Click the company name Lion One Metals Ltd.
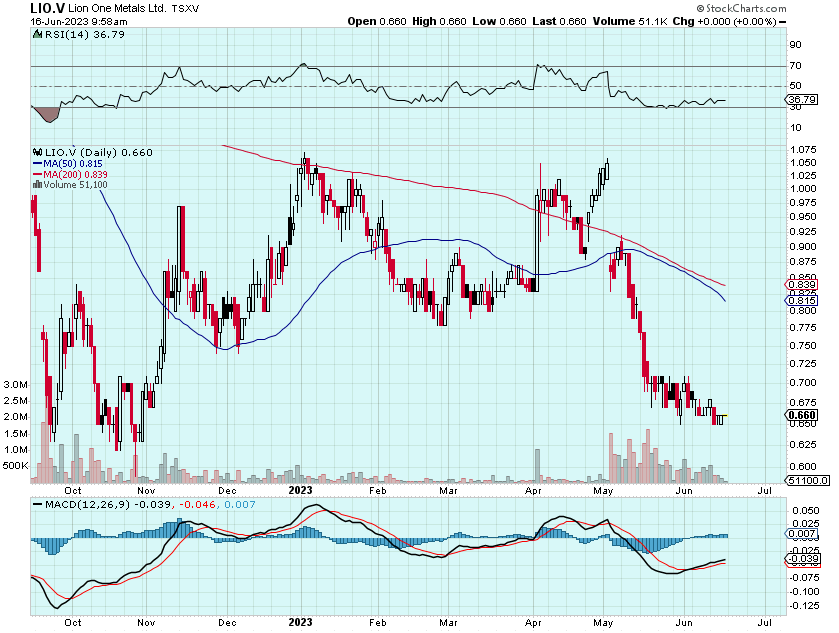 point(117,9)
